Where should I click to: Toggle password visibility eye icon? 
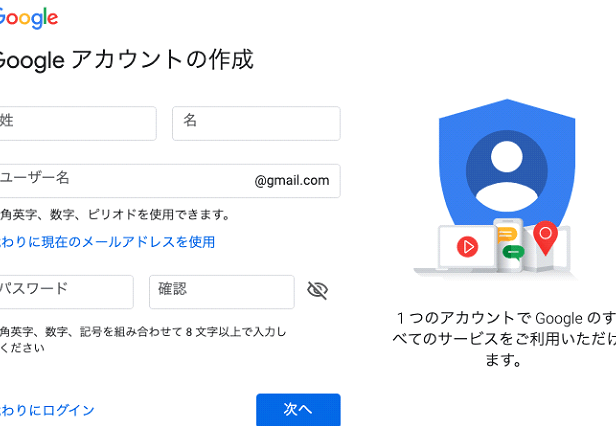click(318, 291)
